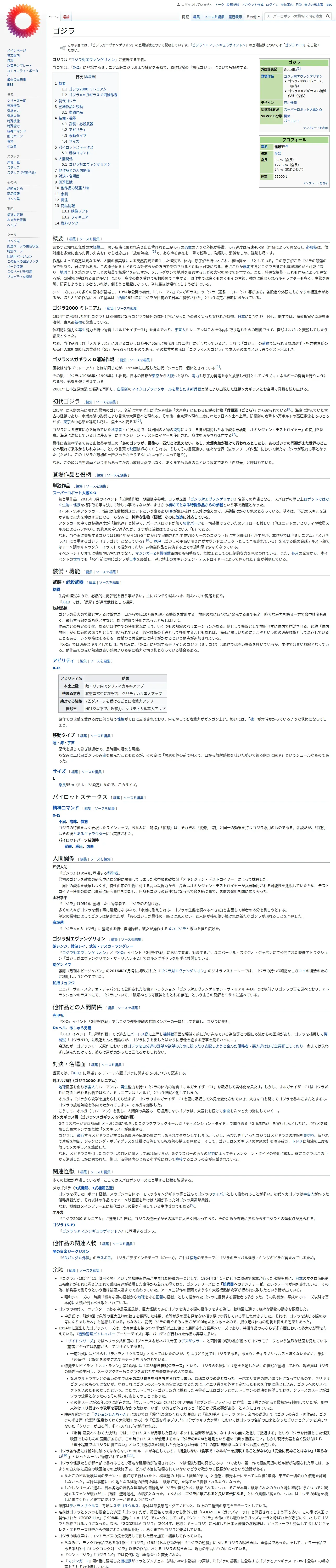Image resolution: width=336 pixels, height=1568 pixels.
Task: Open 特殊技能 in the sidebar
Action: pyautogui.click(x=13, y=121)
